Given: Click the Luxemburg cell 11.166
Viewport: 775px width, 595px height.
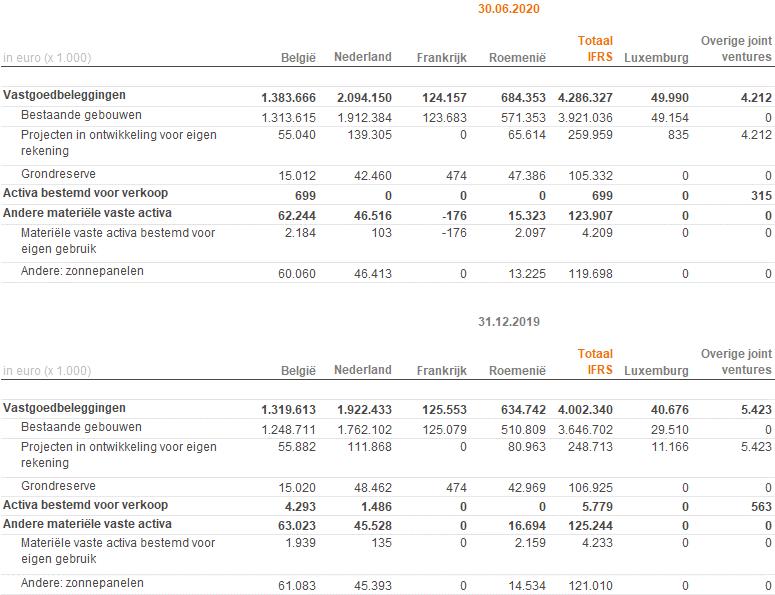Looking at the screenshot, I should tap(670, 447).
